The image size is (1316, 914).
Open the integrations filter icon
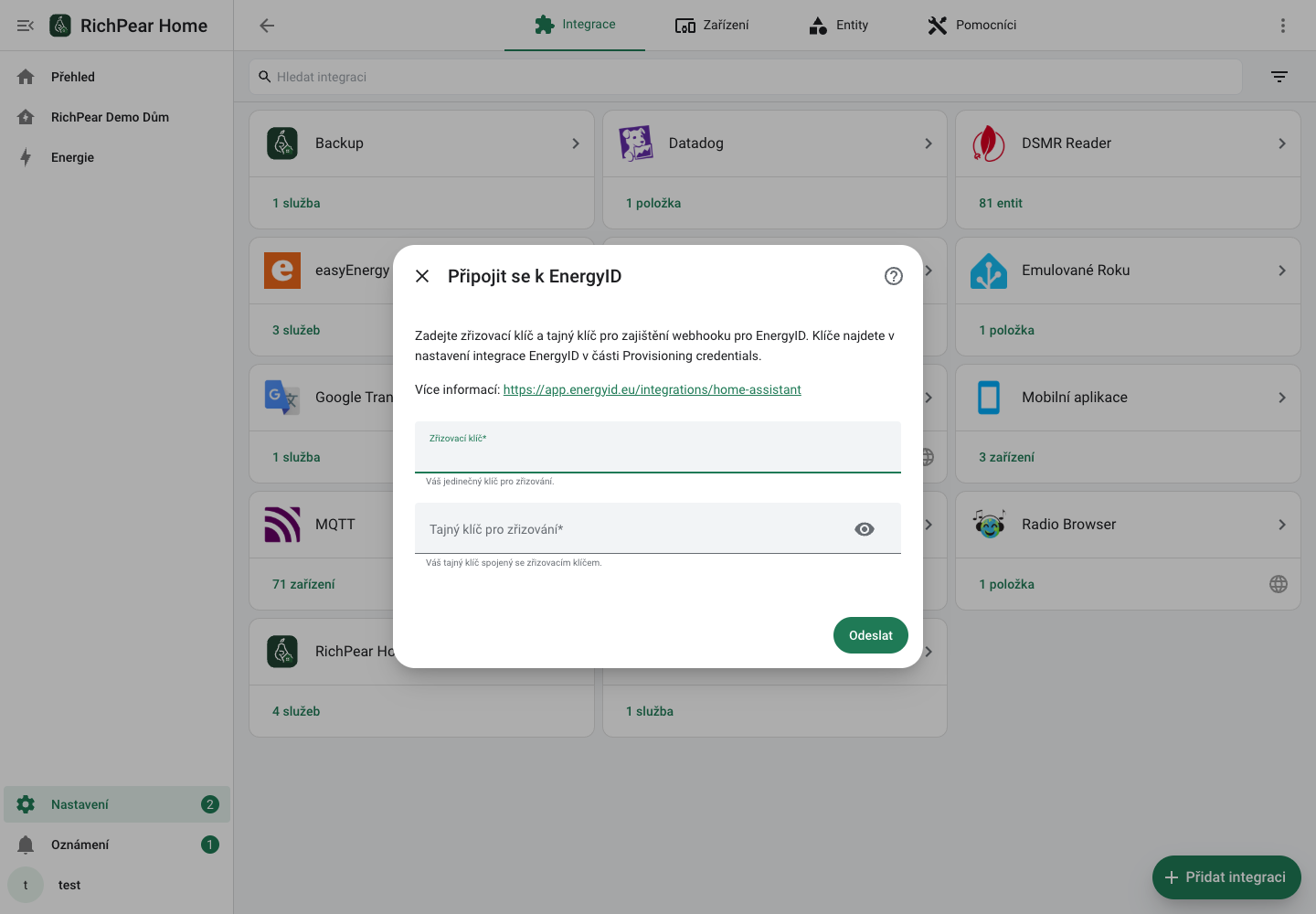point(1279,77)
